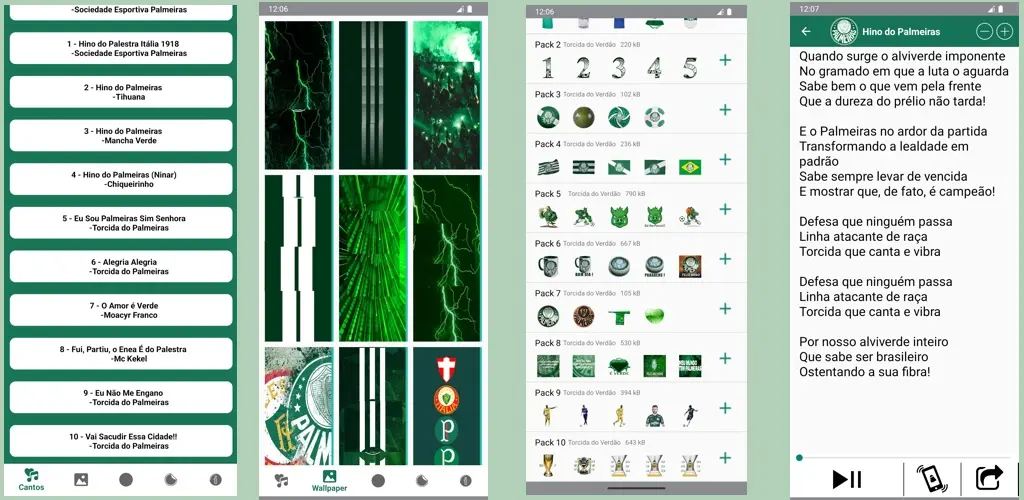Tap the 12:07 clock in the lyrics screen status bar
This screenshot has width=1024, height=500.
pyautogui.click(x=810, y=10)
